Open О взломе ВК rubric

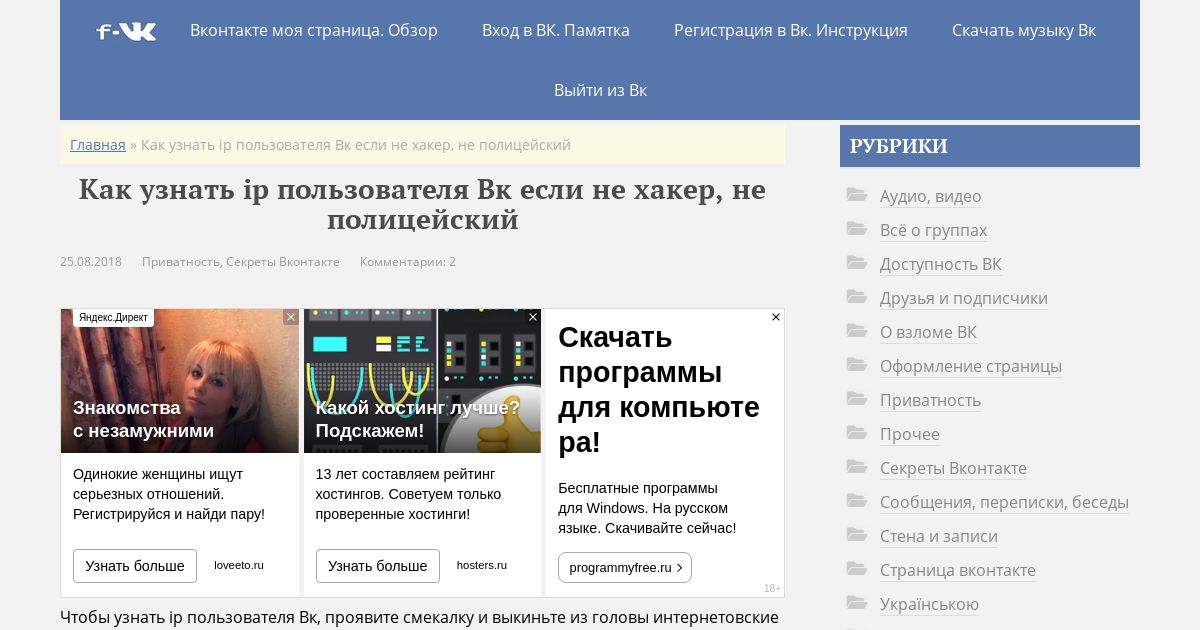click(x=928, y=333)
